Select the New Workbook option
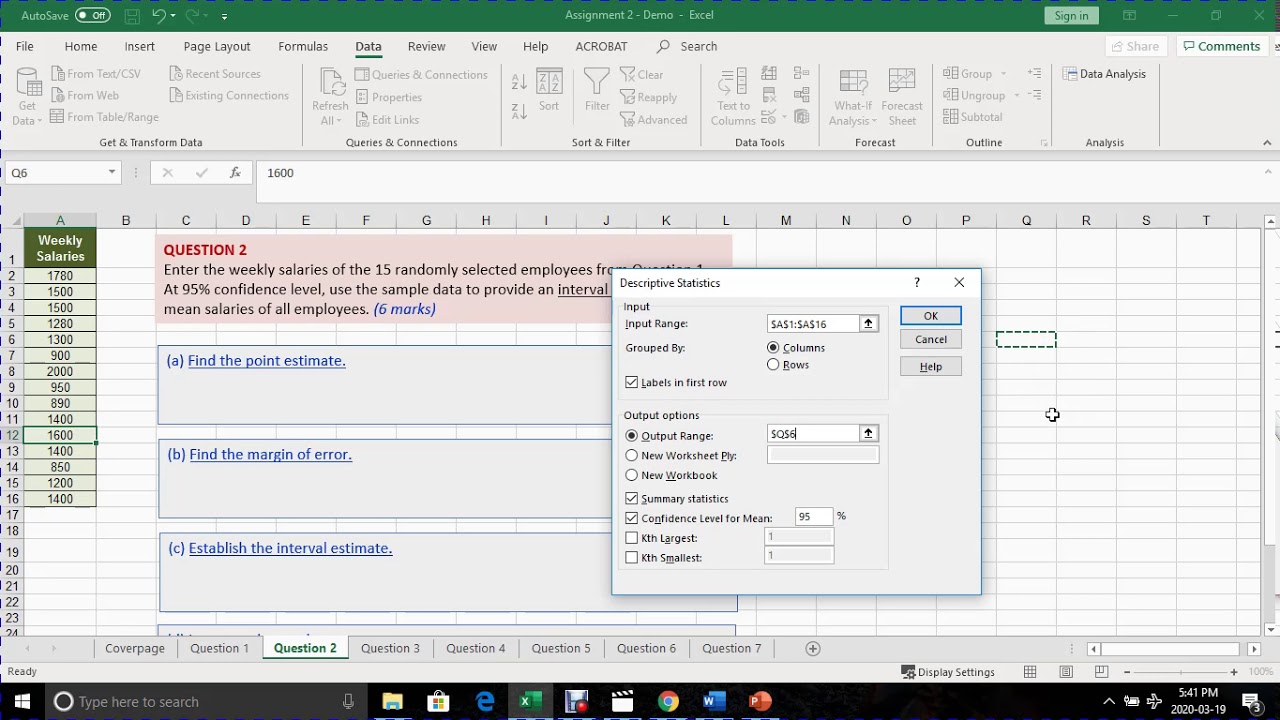 click(x=632, y=475)
